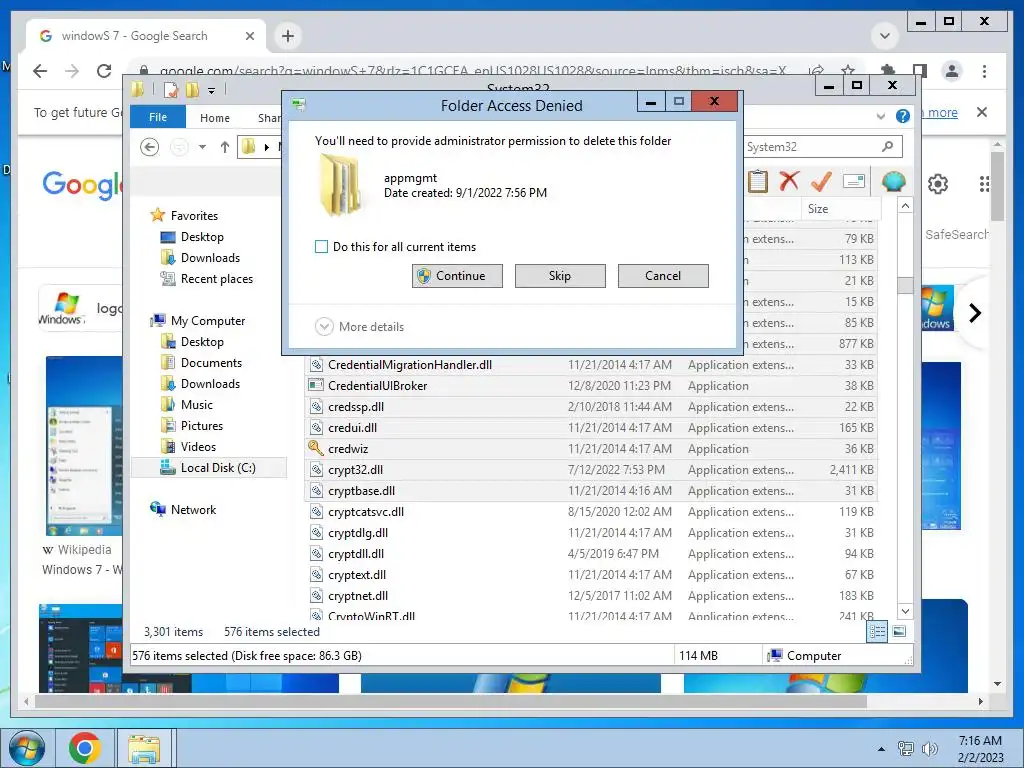This screenshot has height=768, width=1024.
Task: Click the orange checkmark toolbar icon
Action: point(821,181)
